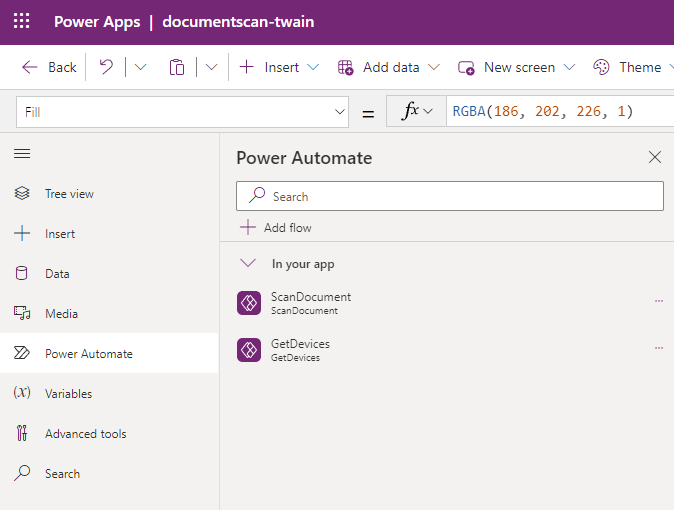Click the Undo icon in toolbar

[x=106, y=67]
